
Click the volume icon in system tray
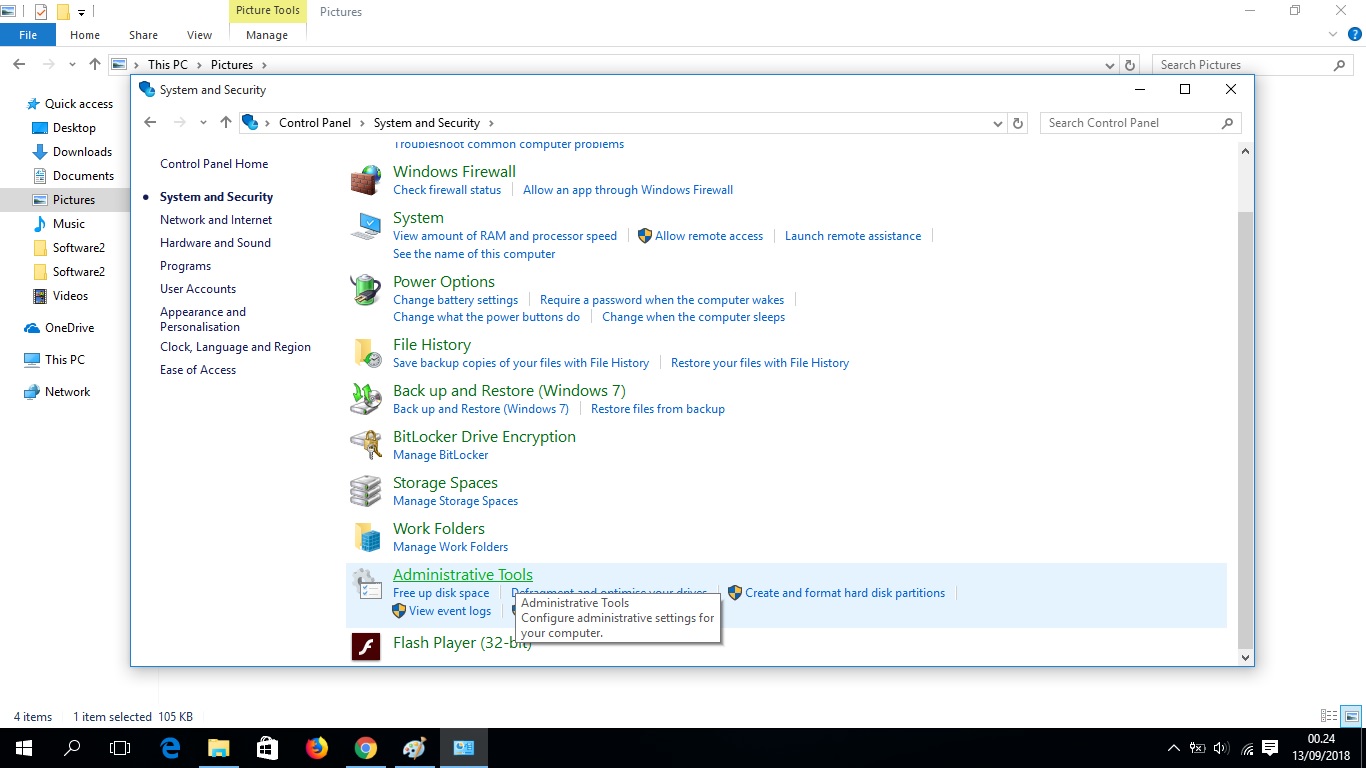tap(1221, 748)
